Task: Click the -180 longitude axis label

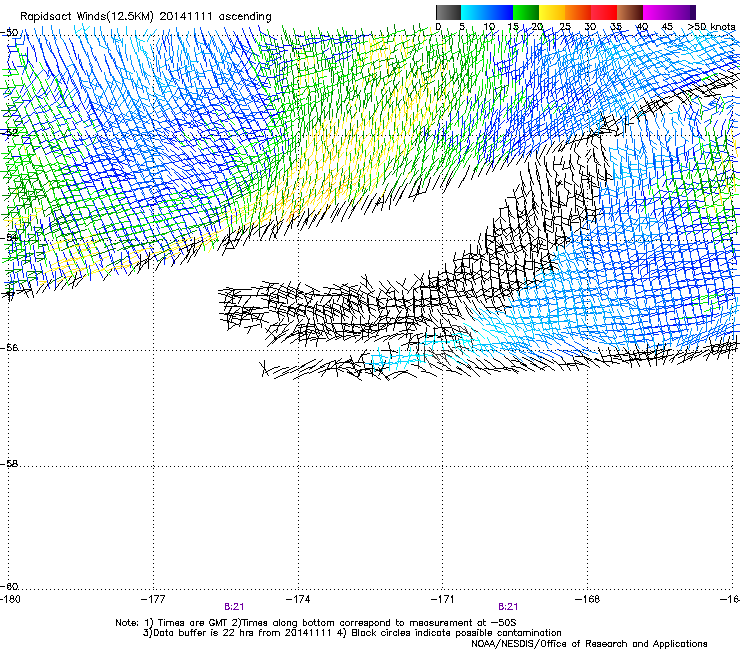Action: click(10, 599)
